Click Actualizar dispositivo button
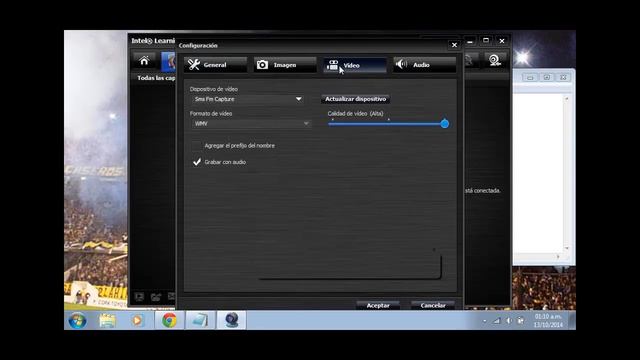 (x=356, y=99)
